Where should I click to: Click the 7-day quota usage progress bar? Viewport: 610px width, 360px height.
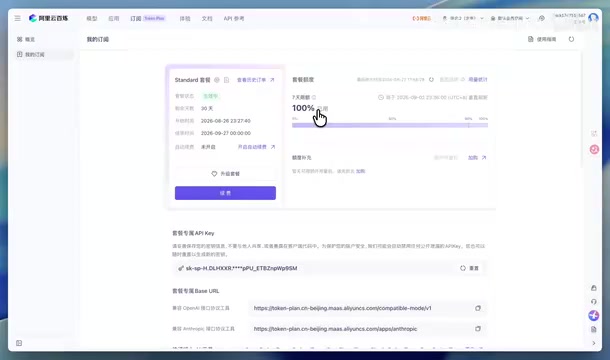390,125
